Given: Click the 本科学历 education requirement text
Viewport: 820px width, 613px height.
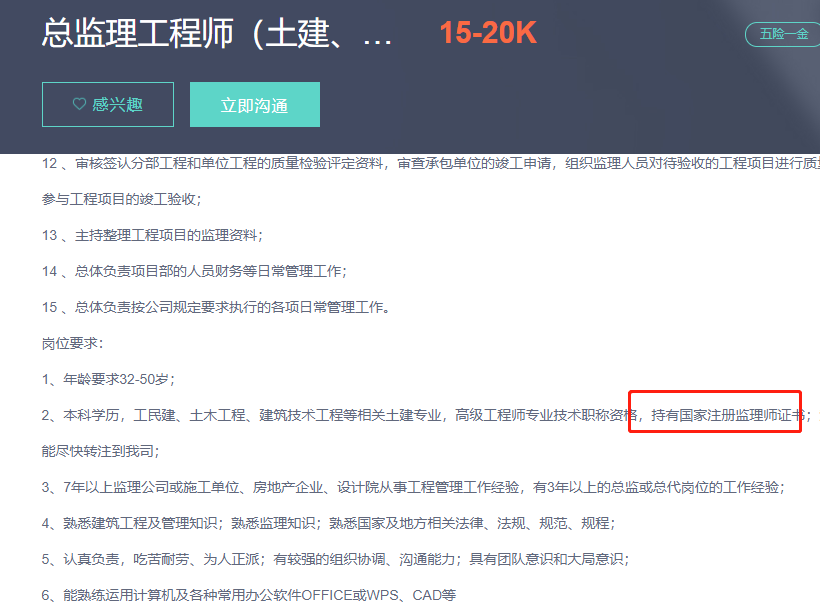Looking at the screenshot, I should (100, 415).
